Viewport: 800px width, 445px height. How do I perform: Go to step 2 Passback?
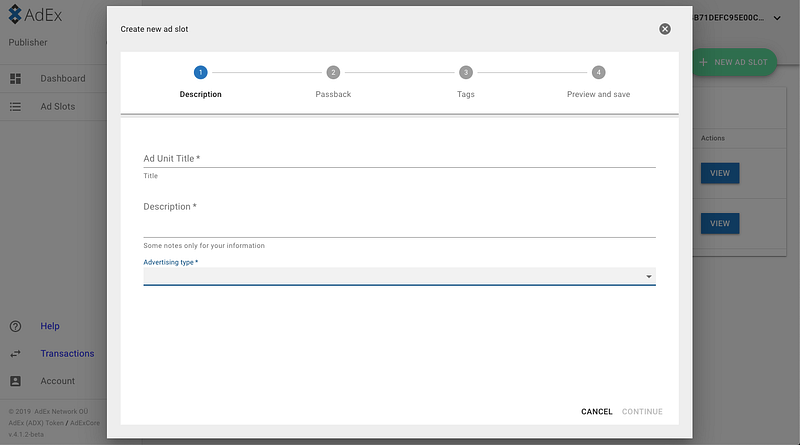(333, 72)
